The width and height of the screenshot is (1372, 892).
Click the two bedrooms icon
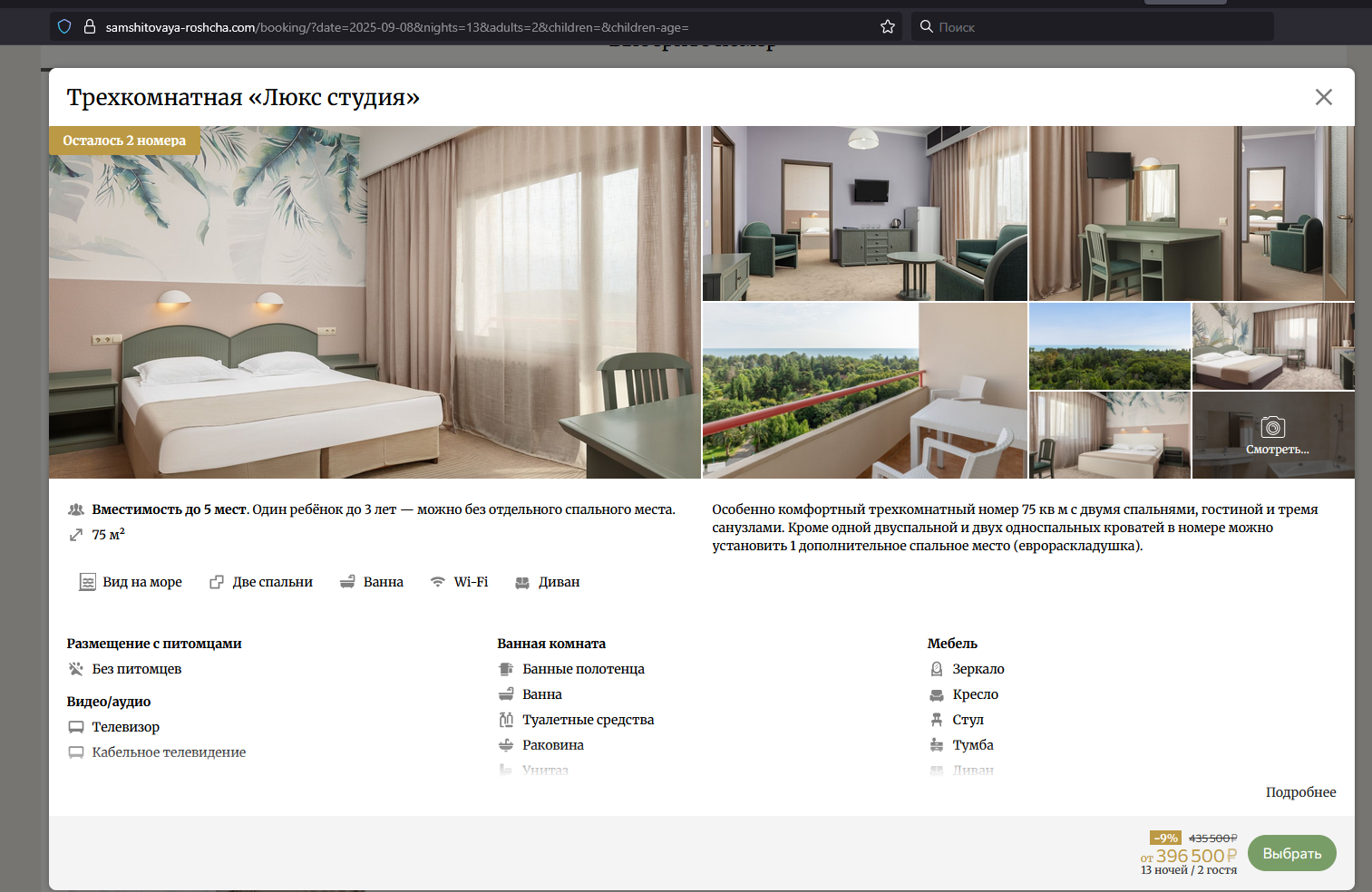[216, 582]
